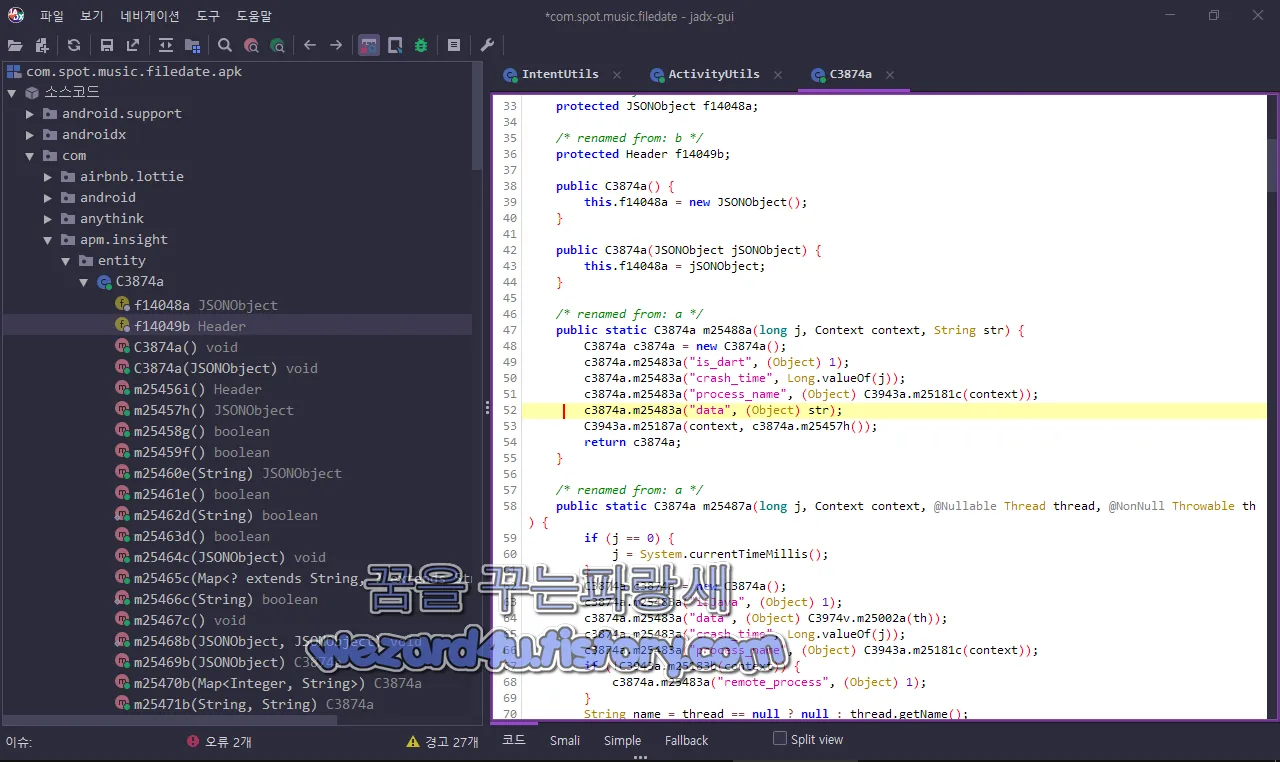Open class search with red magnifier icon
Screen dimensions: 1280x762
(x=251, y=45)
